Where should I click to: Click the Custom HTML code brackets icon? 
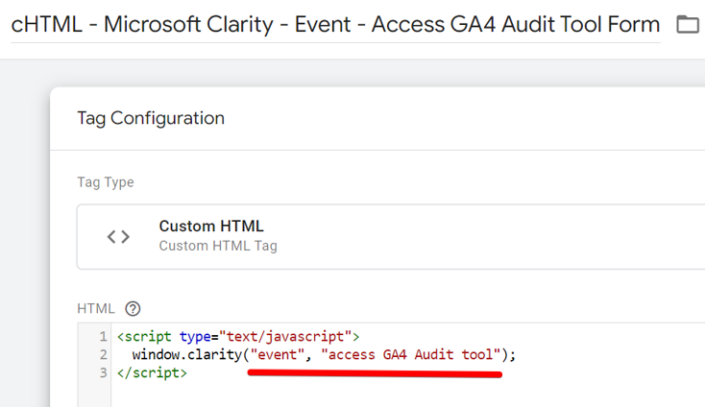point(118,237)
